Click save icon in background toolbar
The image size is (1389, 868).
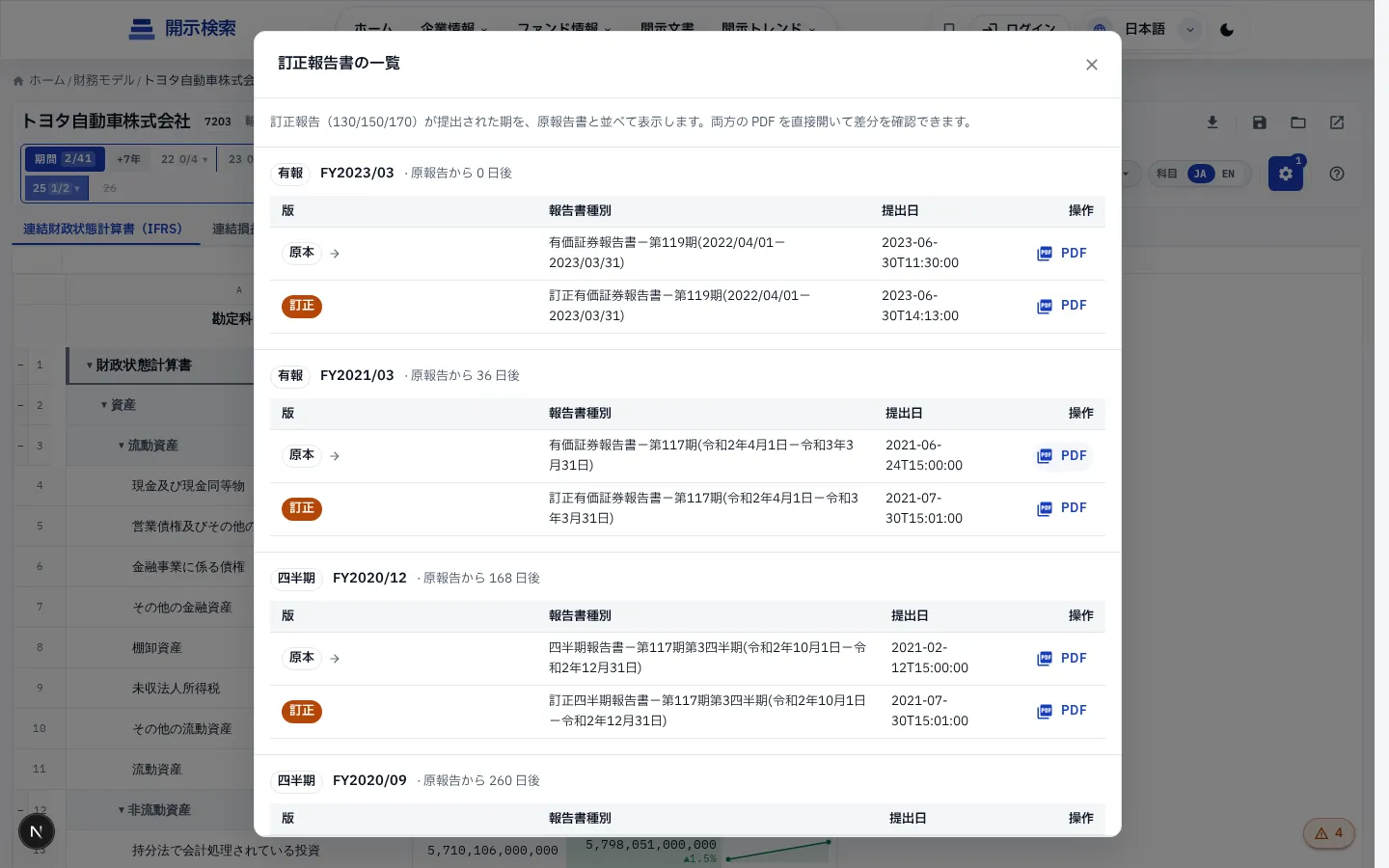[1260, 122]
